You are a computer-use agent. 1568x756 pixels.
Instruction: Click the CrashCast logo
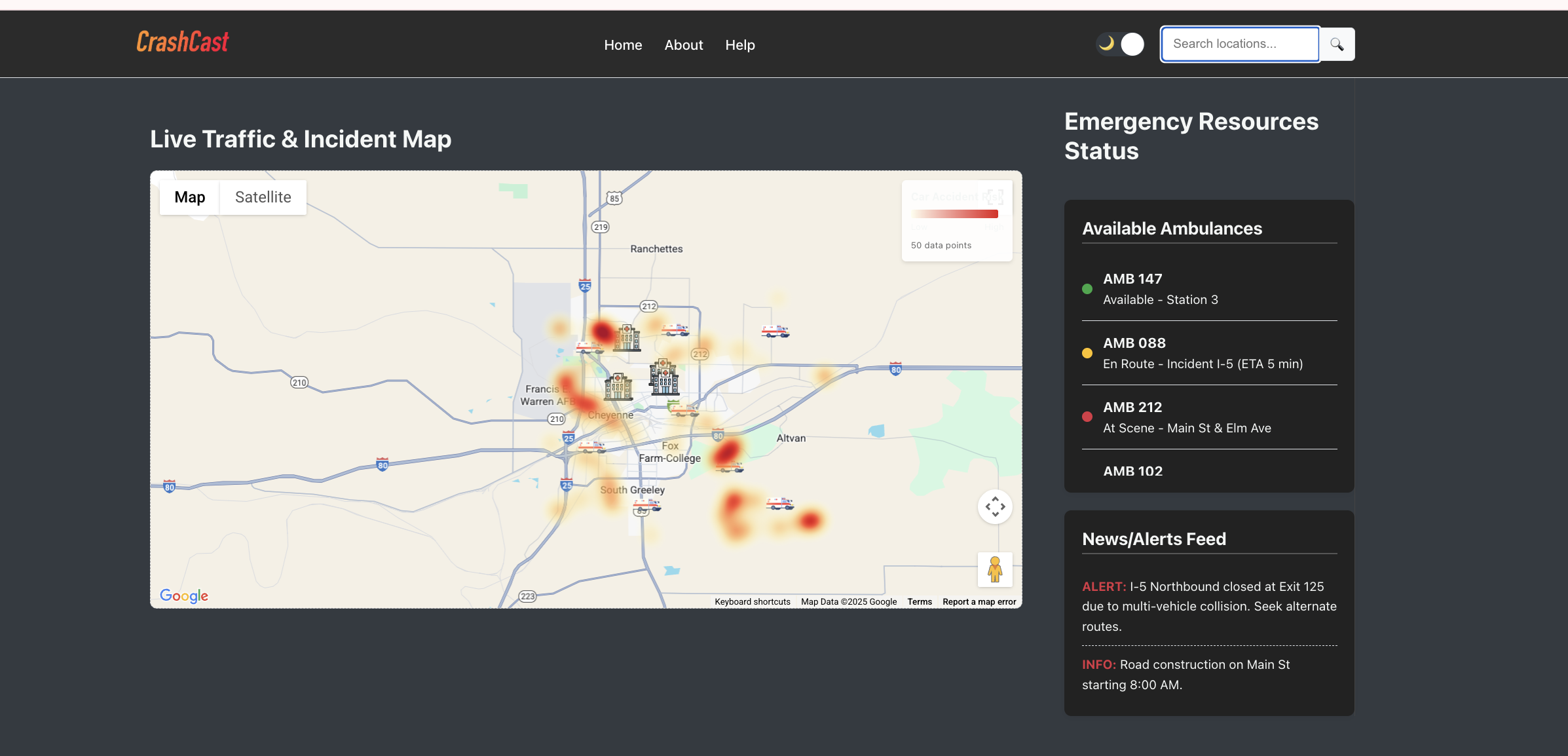pyautogui.click(x=183, y=42)
